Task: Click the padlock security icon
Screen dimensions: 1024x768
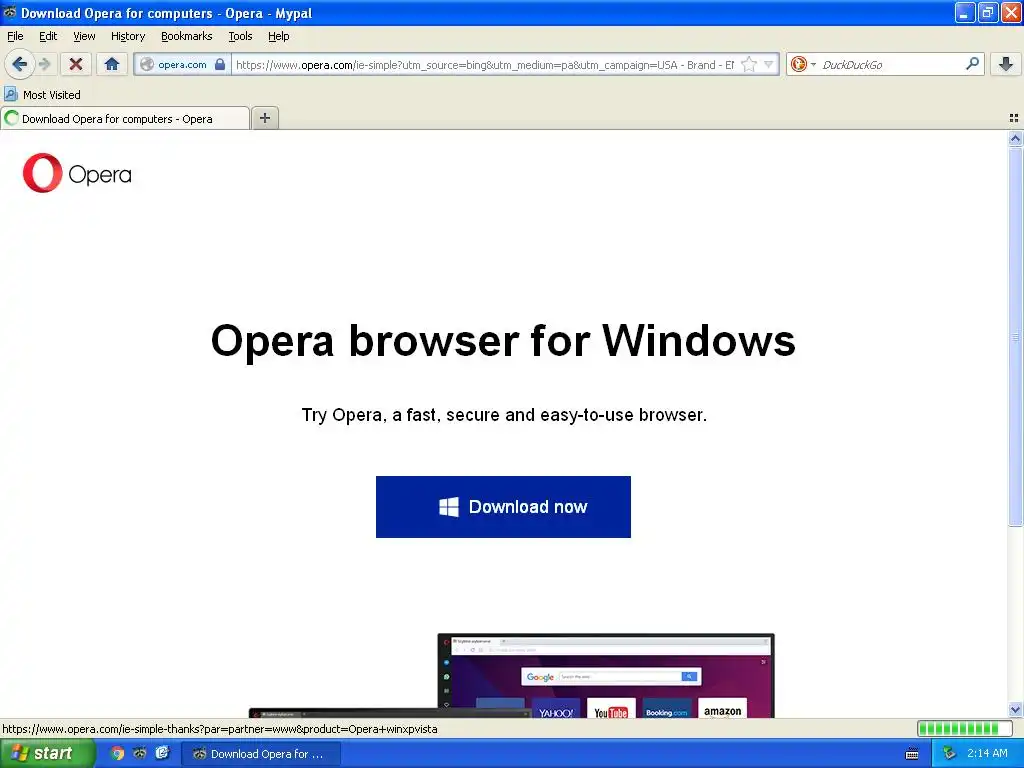Action: (x=220, y=64)
